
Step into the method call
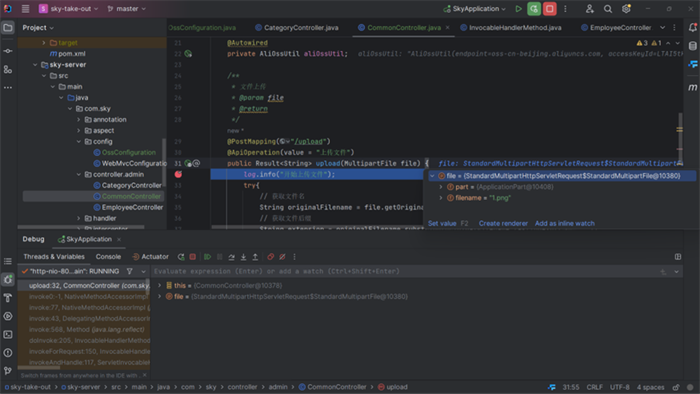pyautogui.click(x=243, y=257)
